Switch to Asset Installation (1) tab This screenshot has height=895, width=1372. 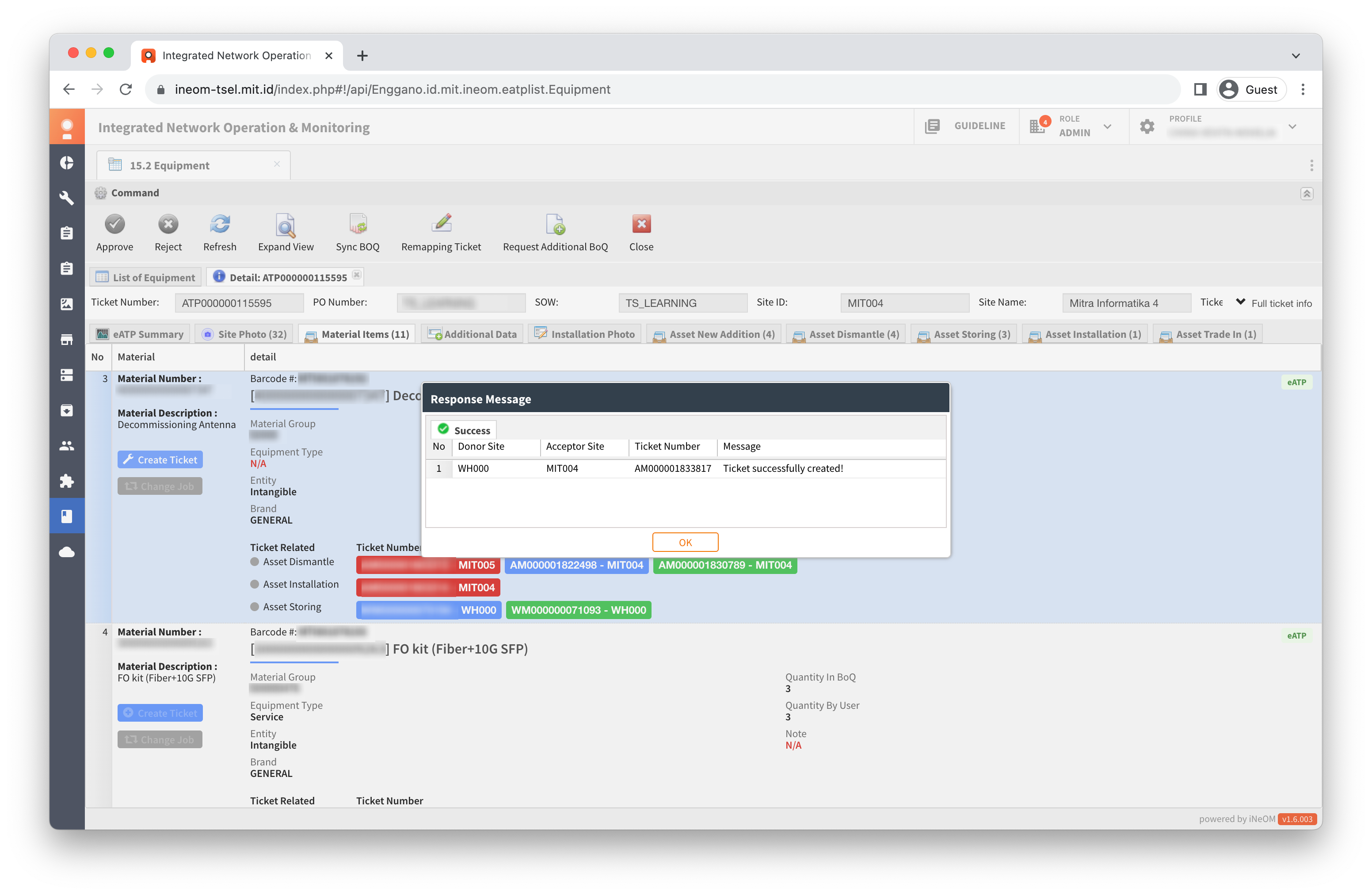click(x=1084, y=334)
